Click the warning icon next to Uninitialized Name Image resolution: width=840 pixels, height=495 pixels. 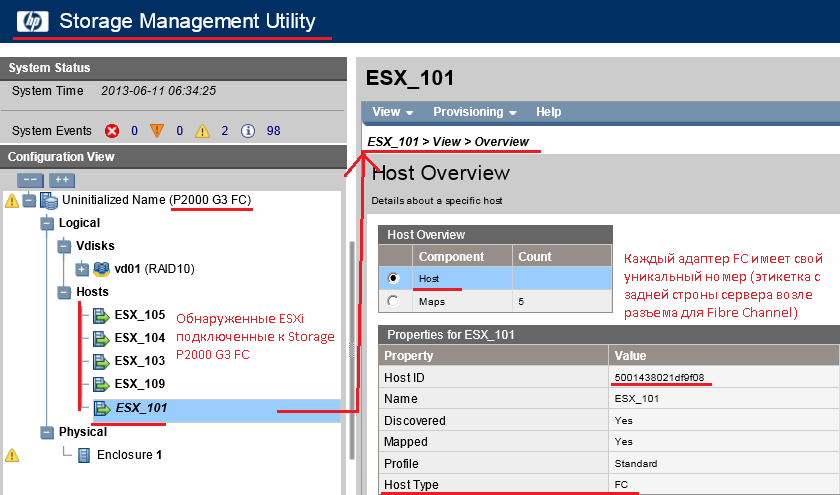(x=12, y=201)
